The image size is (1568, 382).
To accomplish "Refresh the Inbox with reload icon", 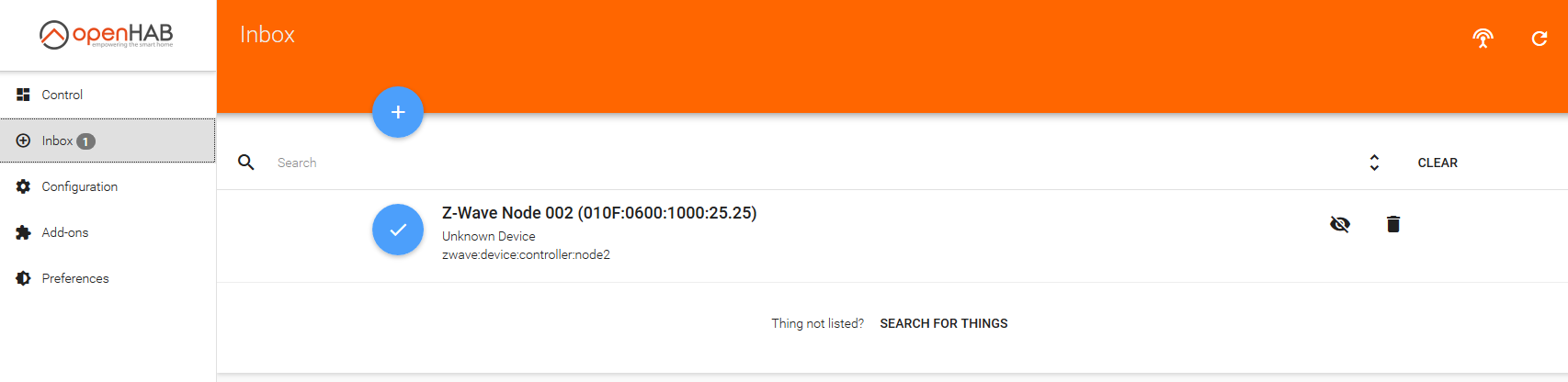I will click(1540, 38).
